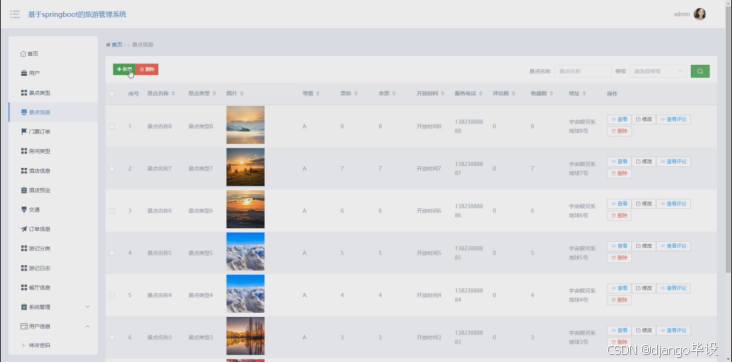Click 查看 button in row 景点名称7

click(619, 161)
